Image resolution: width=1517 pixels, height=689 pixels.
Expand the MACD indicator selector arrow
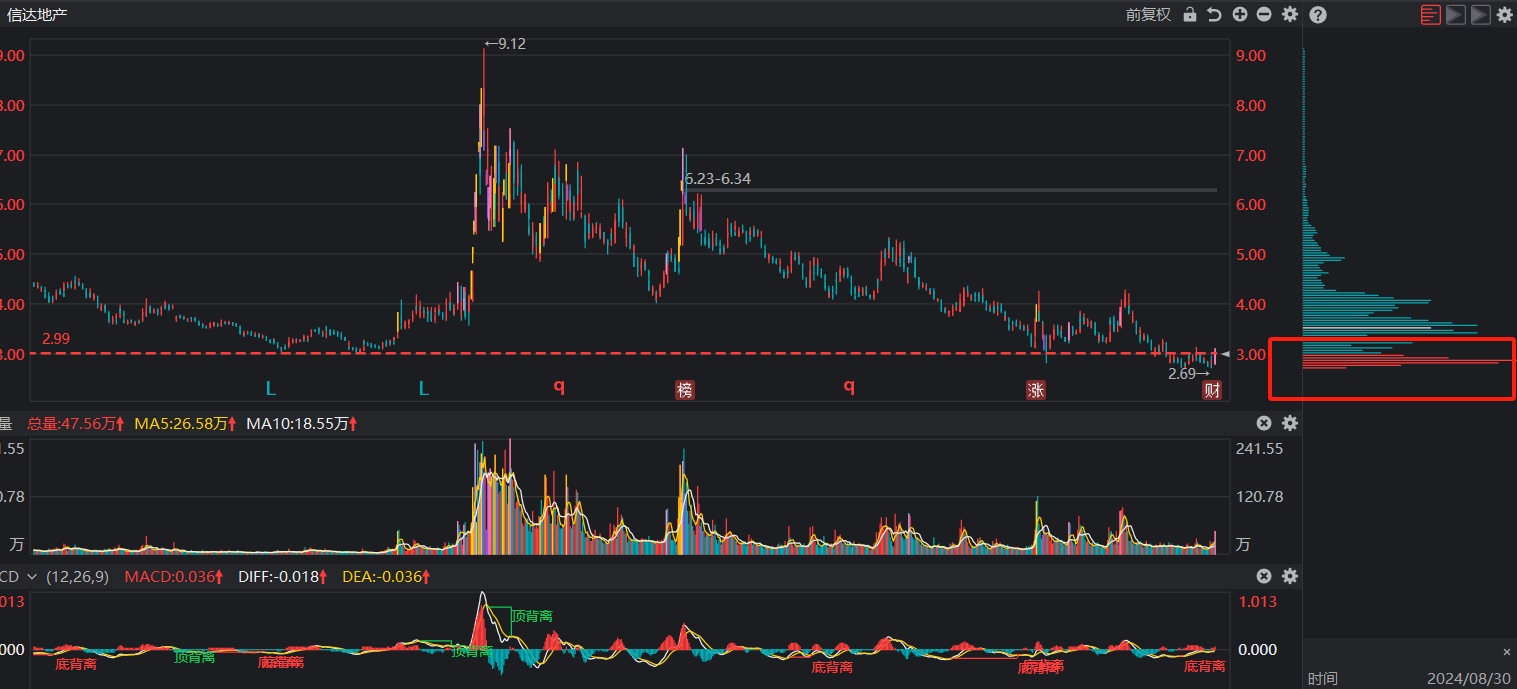click(31, 577)
